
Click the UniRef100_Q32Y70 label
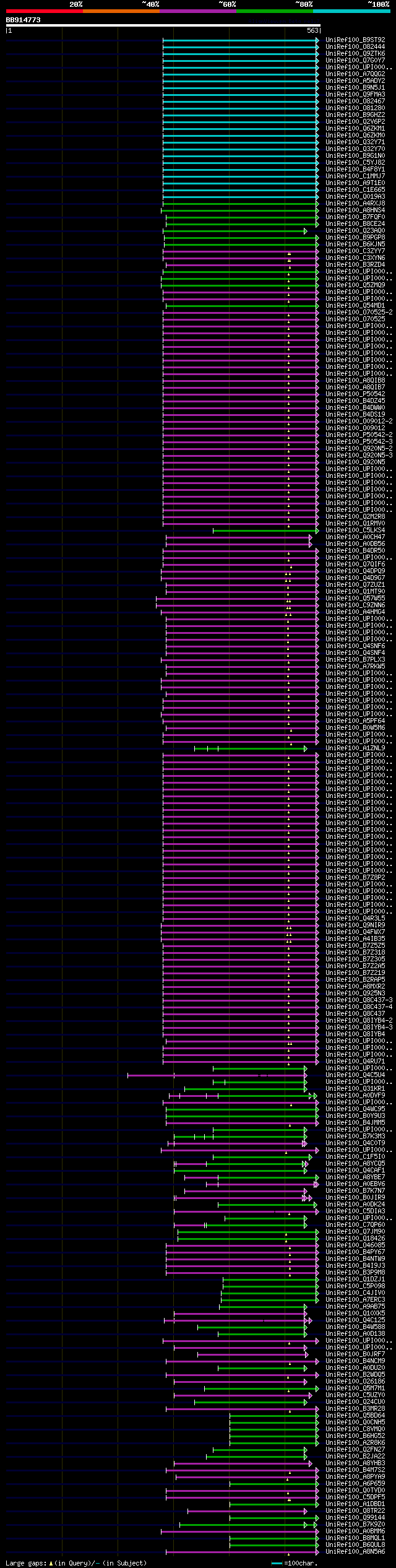click(x=355, y=149)
